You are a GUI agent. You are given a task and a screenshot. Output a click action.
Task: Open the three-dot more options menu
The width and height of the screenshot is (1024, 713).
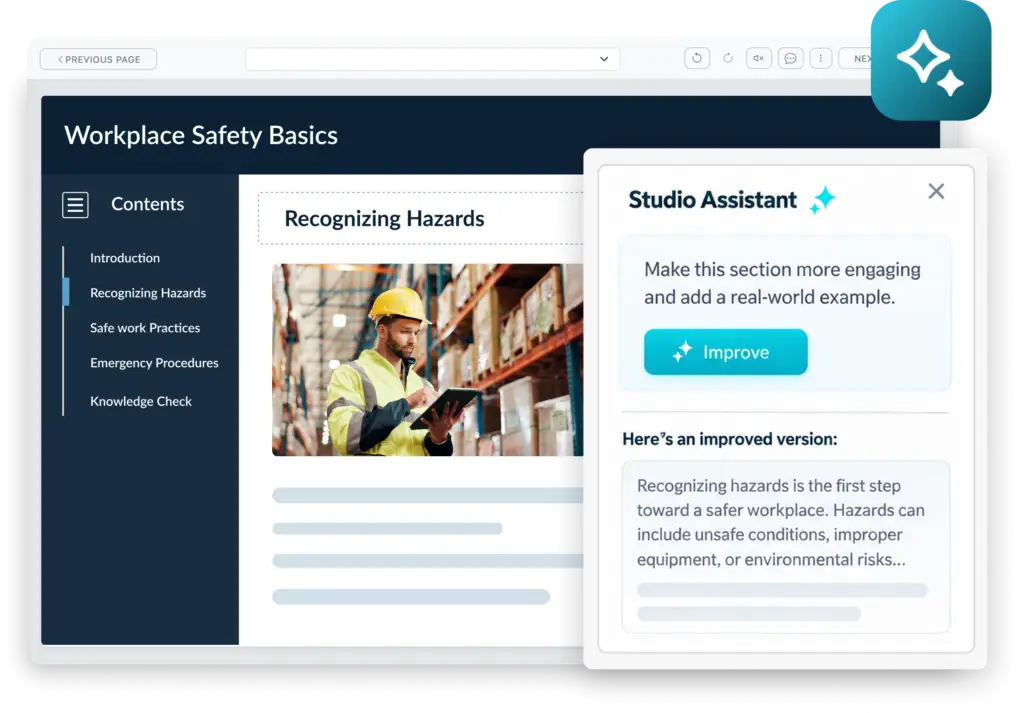pyautogui.click(x=820, y=59)
